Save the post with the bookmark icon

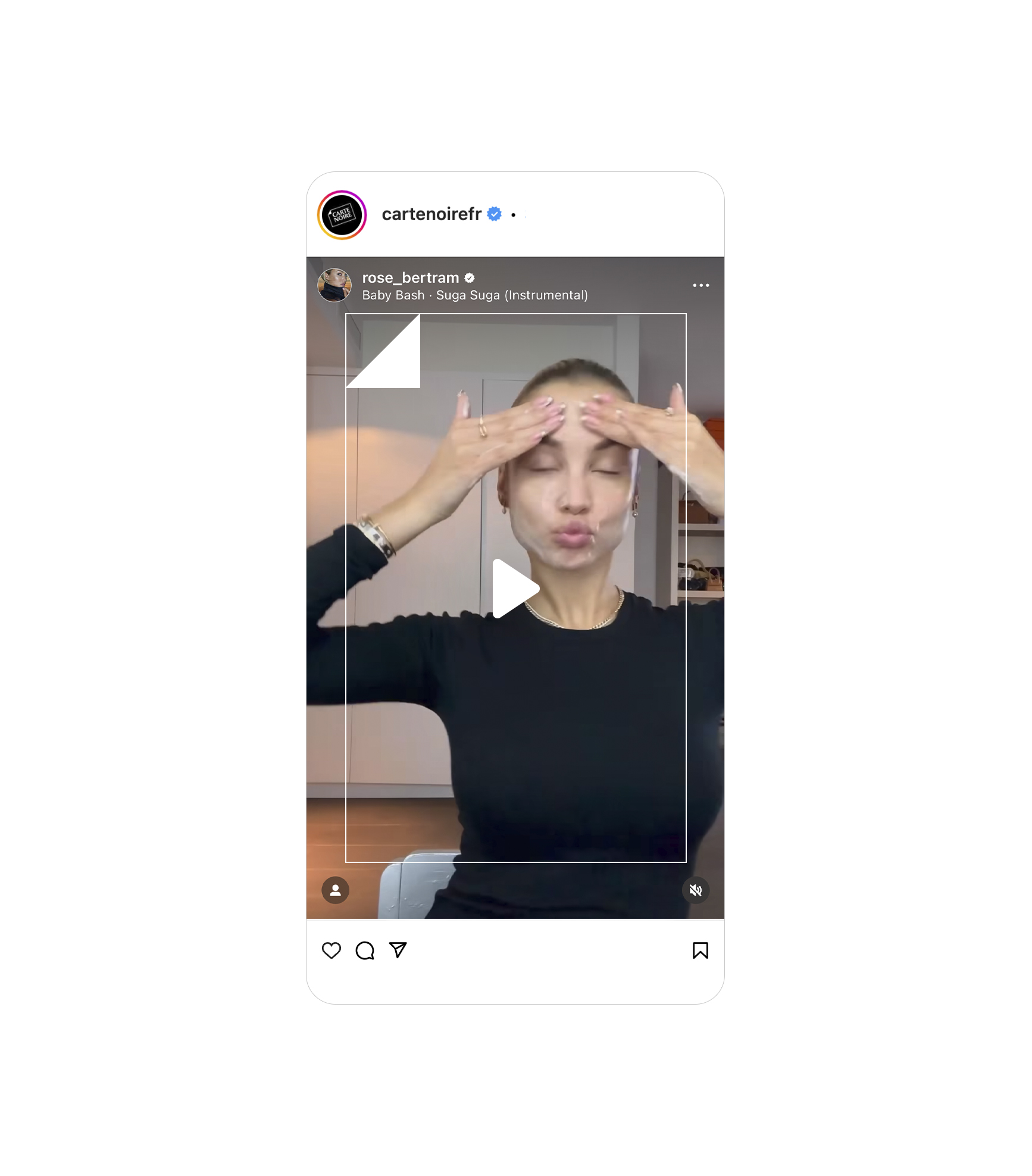(x=700, y=950)
